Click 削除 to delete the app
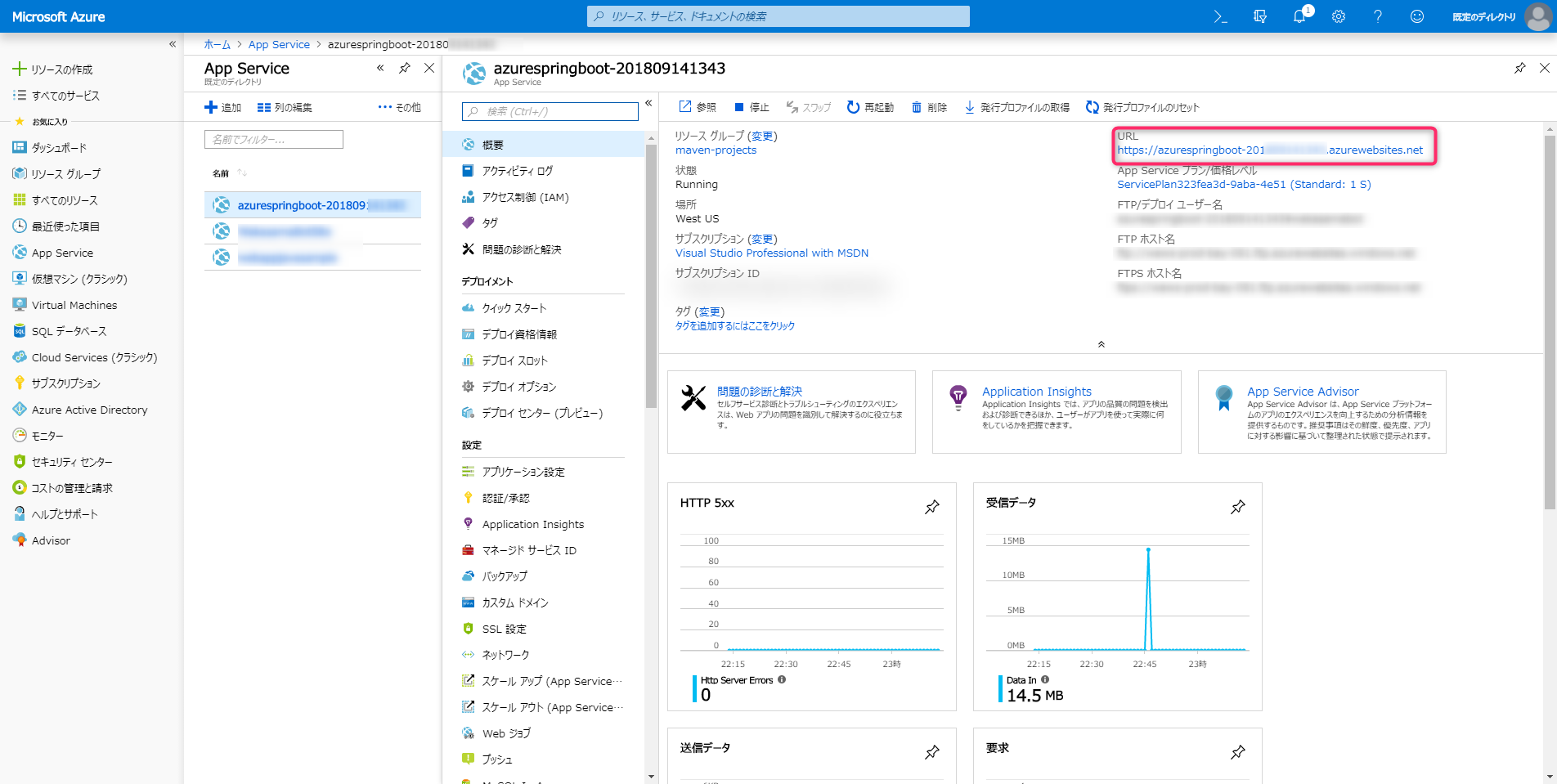The image size is (1557, 784). point(929,107)
